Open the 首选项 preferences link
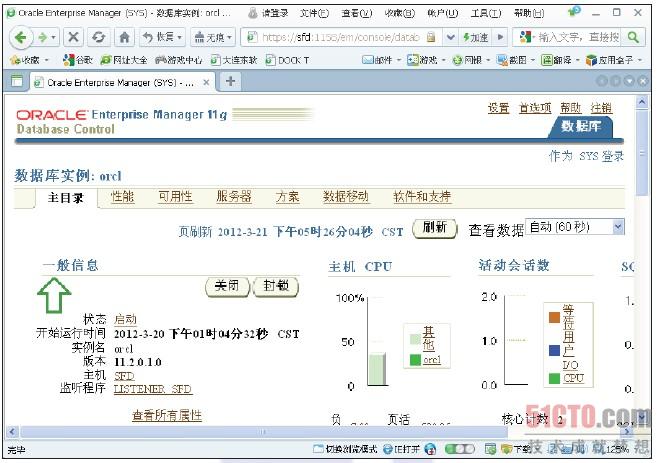Viewport: 659px width, 463px height. point(535,108)
